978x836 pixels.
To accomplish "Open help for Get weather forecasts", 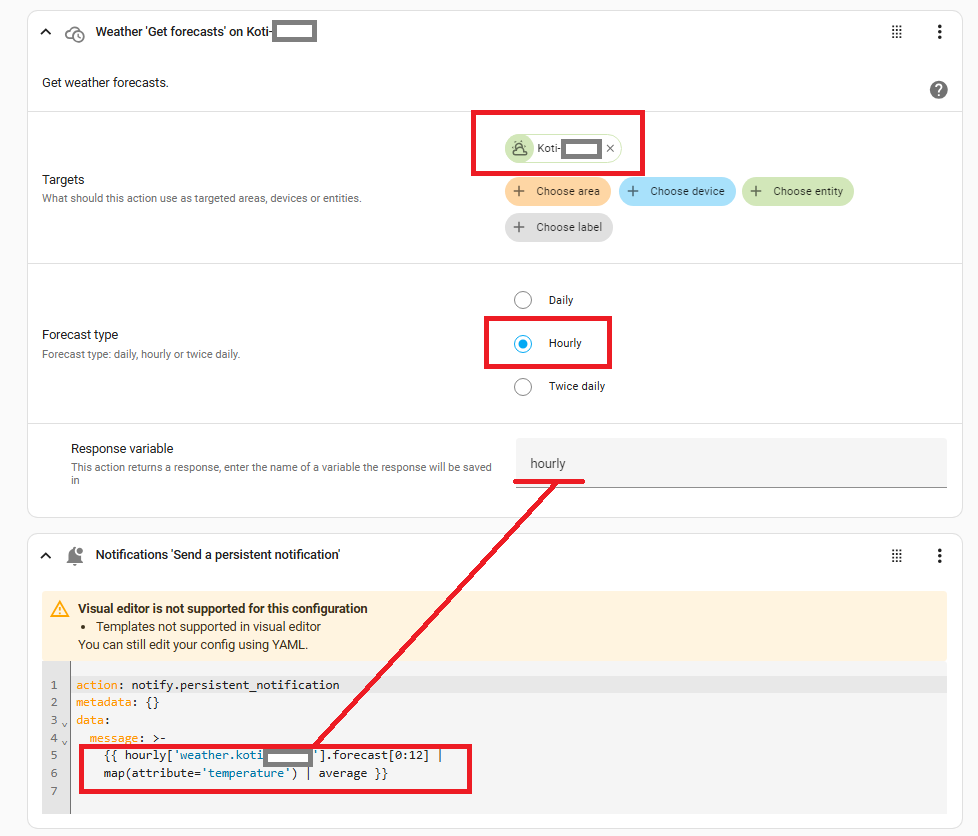I will tap(938, 90).
